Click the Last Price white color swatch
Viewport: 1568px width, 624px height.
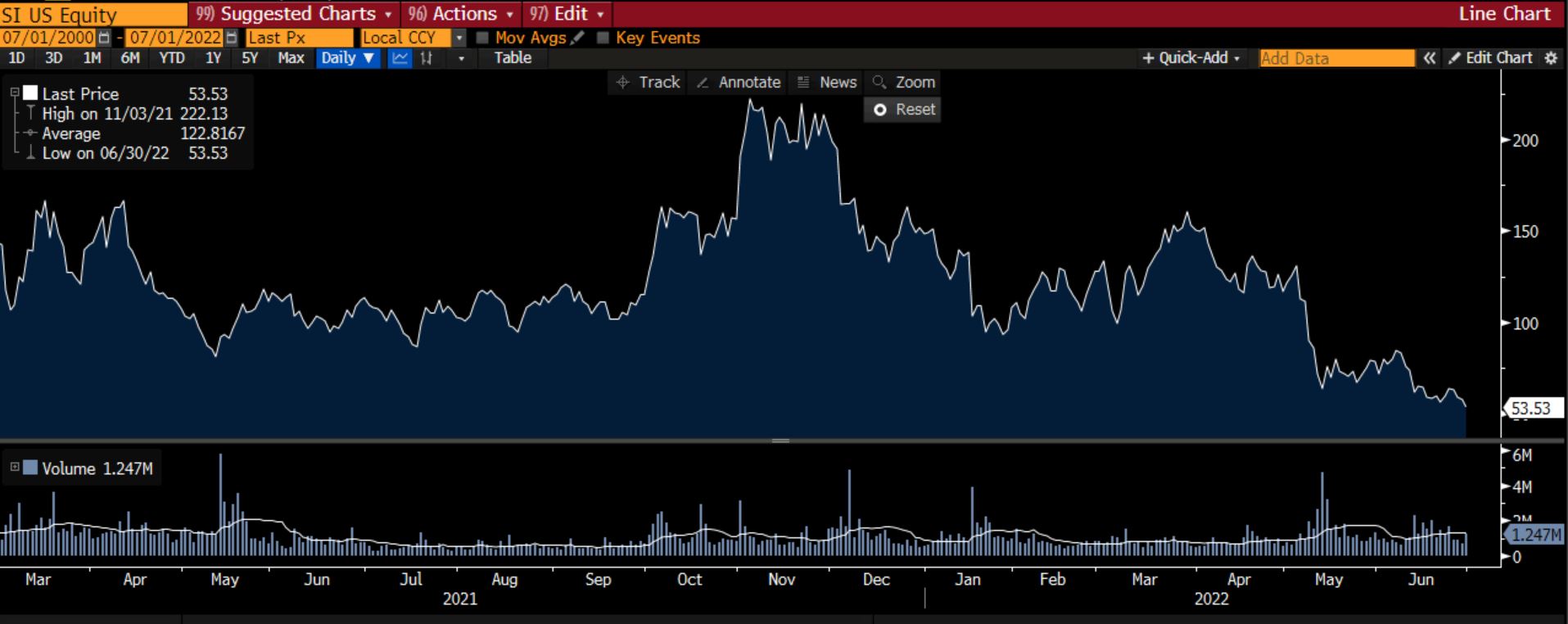tap(31, 93)
